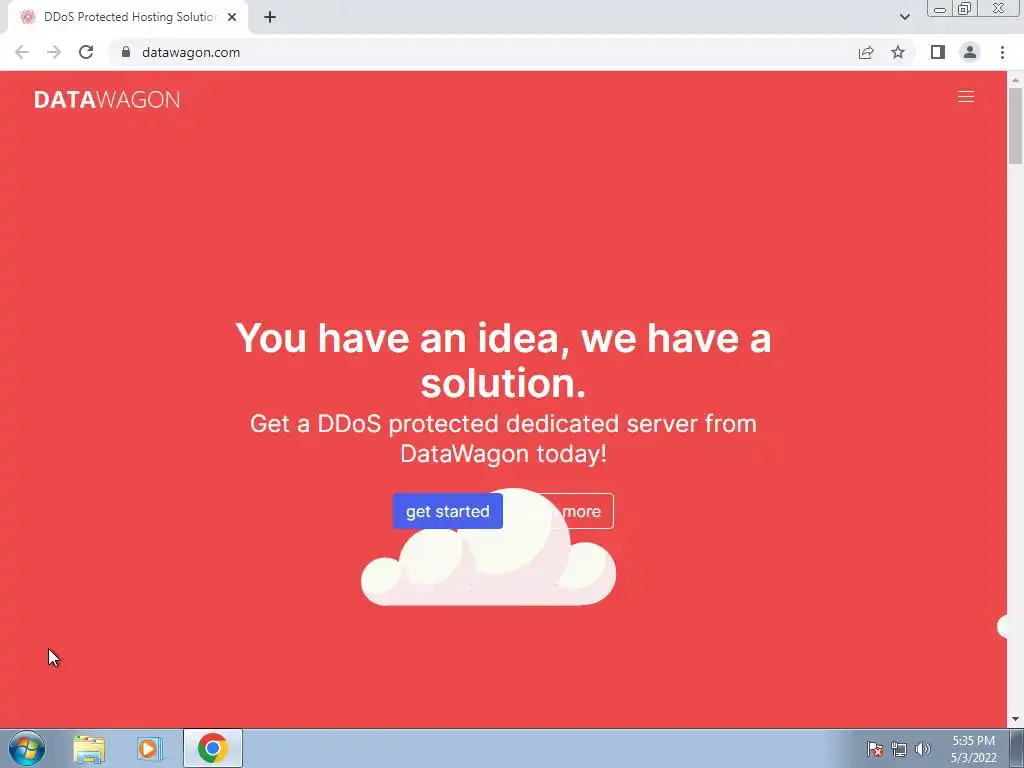The image size is (1024, 768).
Task: Click the taskbar clock showing 5:35 PM
Action: point(973,749)
